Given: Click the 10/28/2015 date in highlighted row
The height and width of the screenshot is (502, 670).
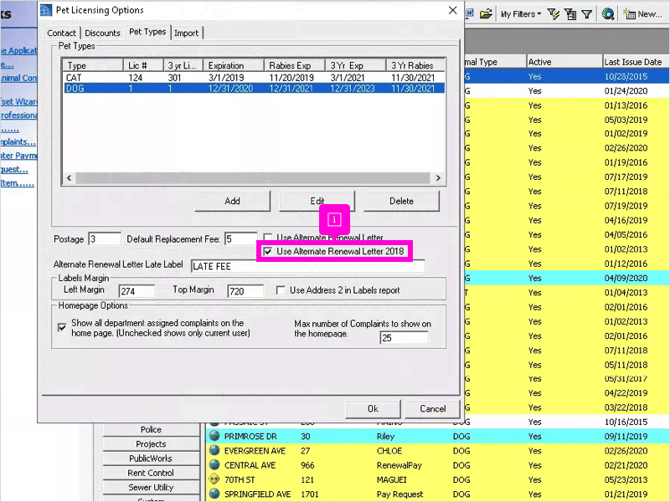Looking at the screenshot, I should [626, 76].
